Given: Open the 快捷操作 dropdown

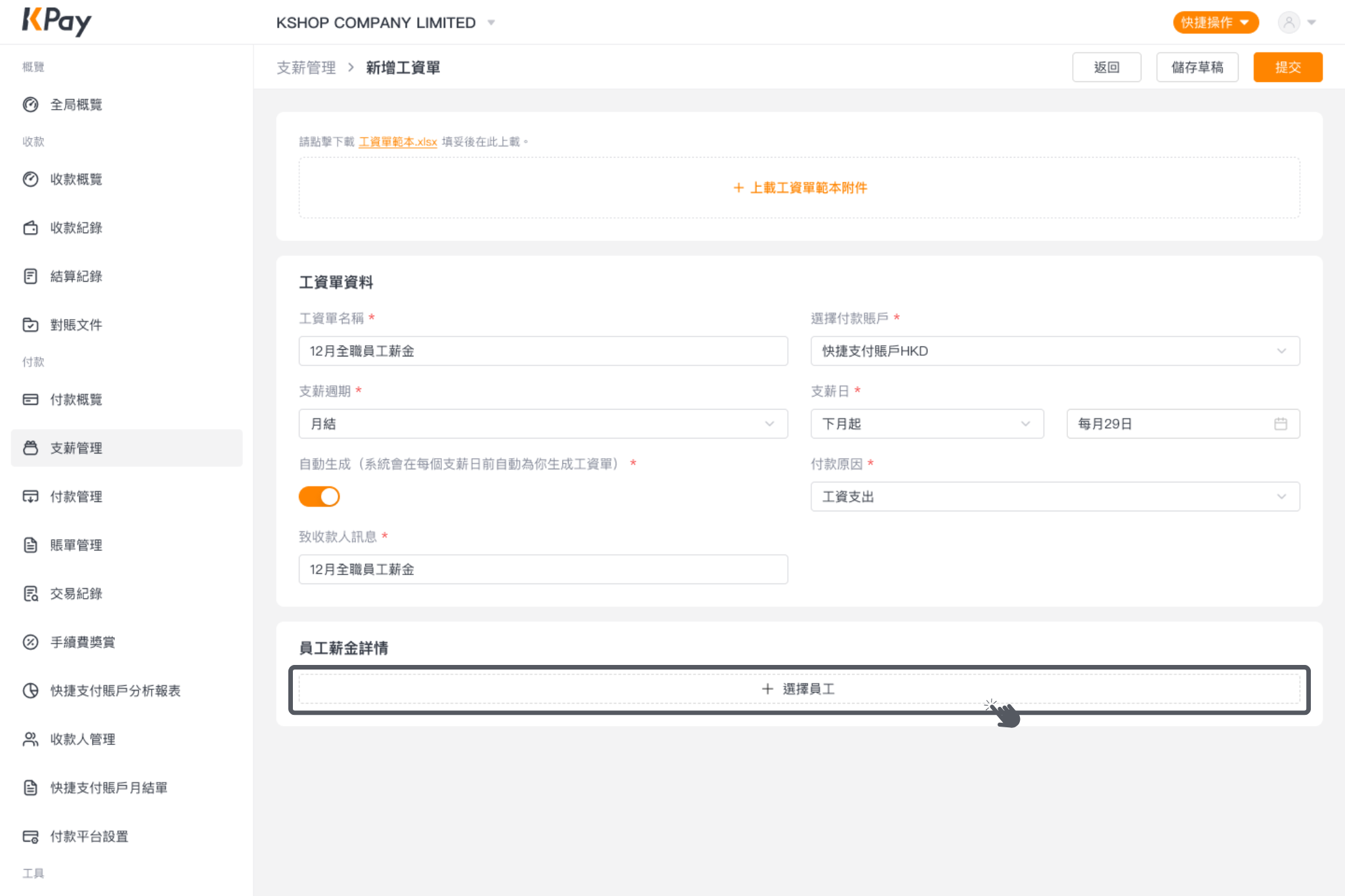Looking at the screenshot, I should click(1216, 22).
